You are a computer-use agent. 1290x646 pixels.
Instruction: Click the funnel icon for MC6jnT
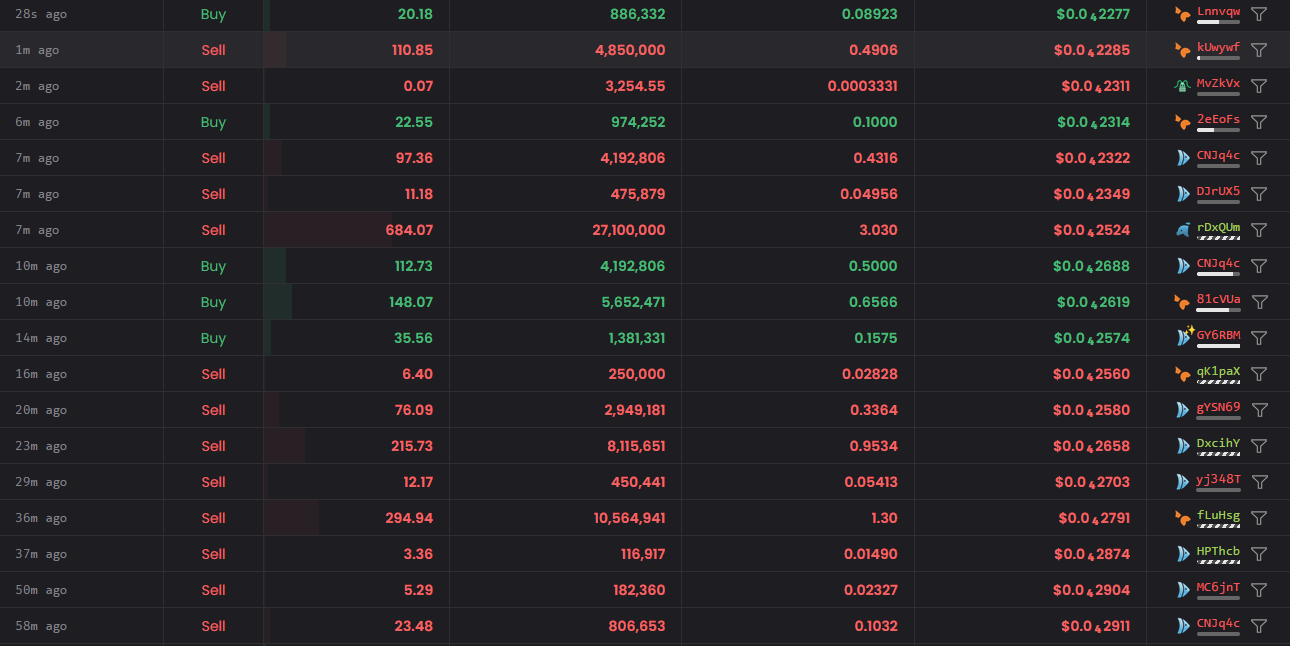coord(1259,590)
